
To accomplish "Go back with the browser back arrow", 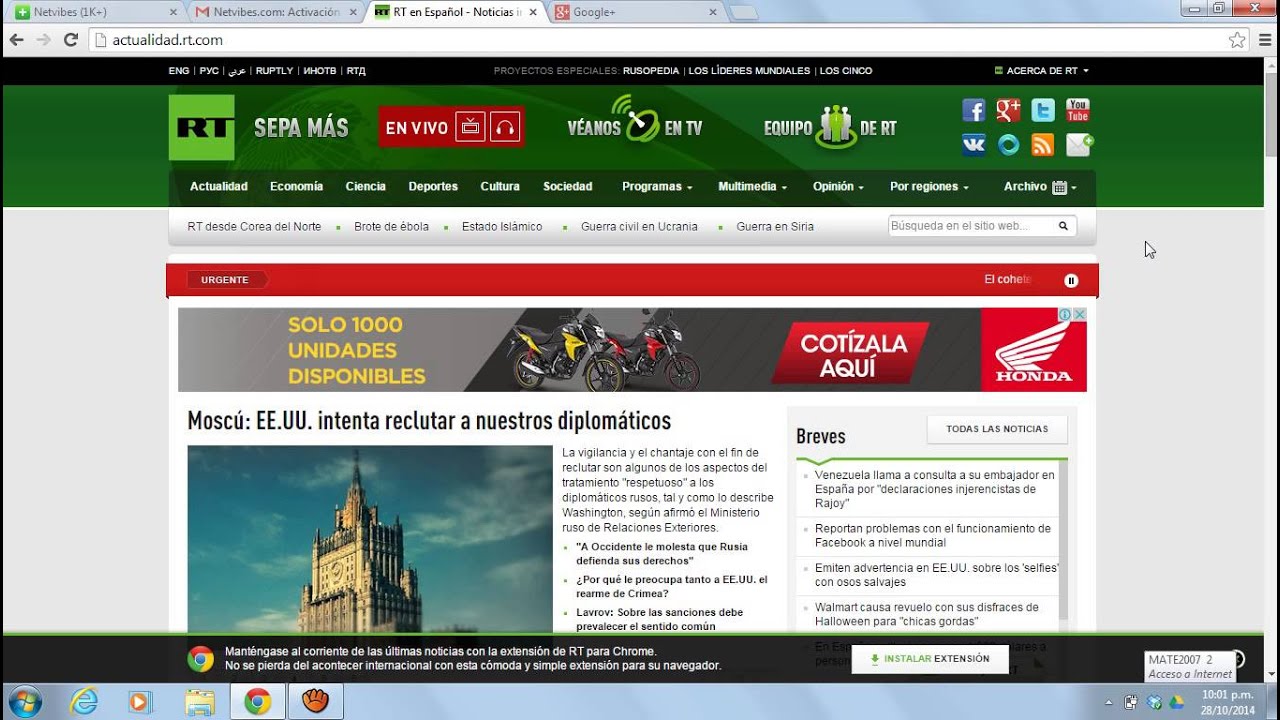I will [x=16, y=40].
